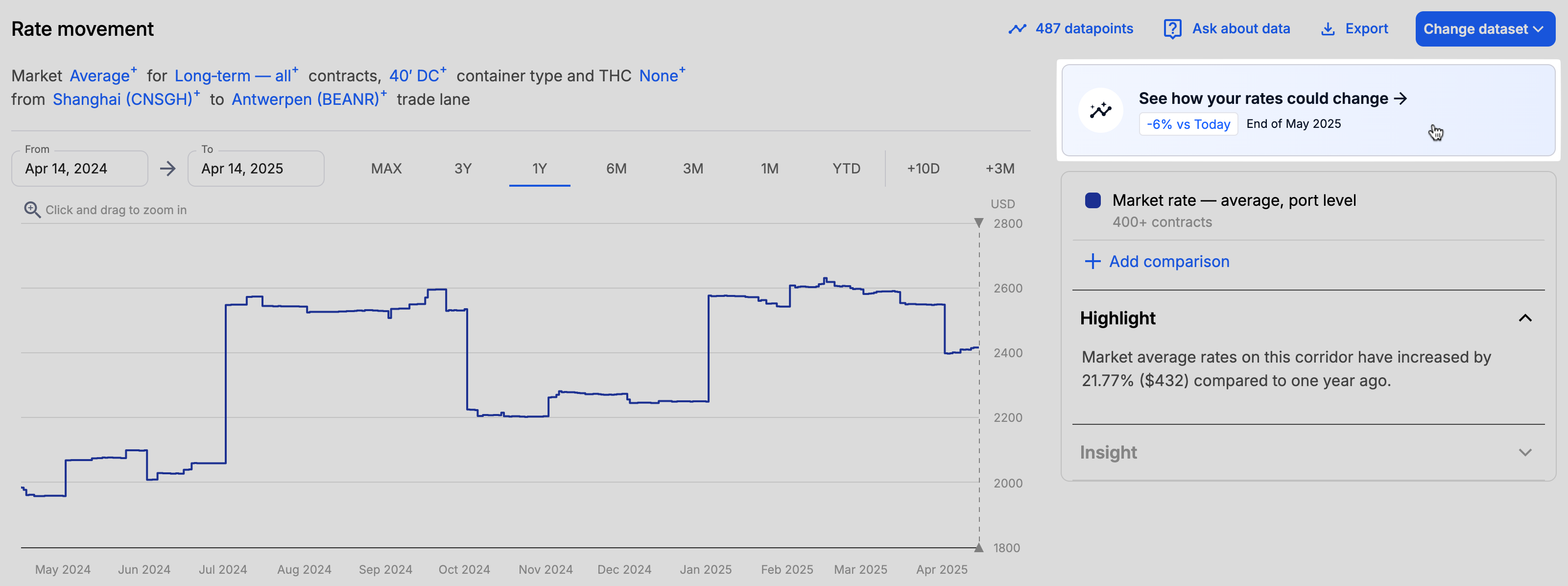Click the End of May 2025 text
This screenshot has width=1568, height=586.
(1293, 123)
